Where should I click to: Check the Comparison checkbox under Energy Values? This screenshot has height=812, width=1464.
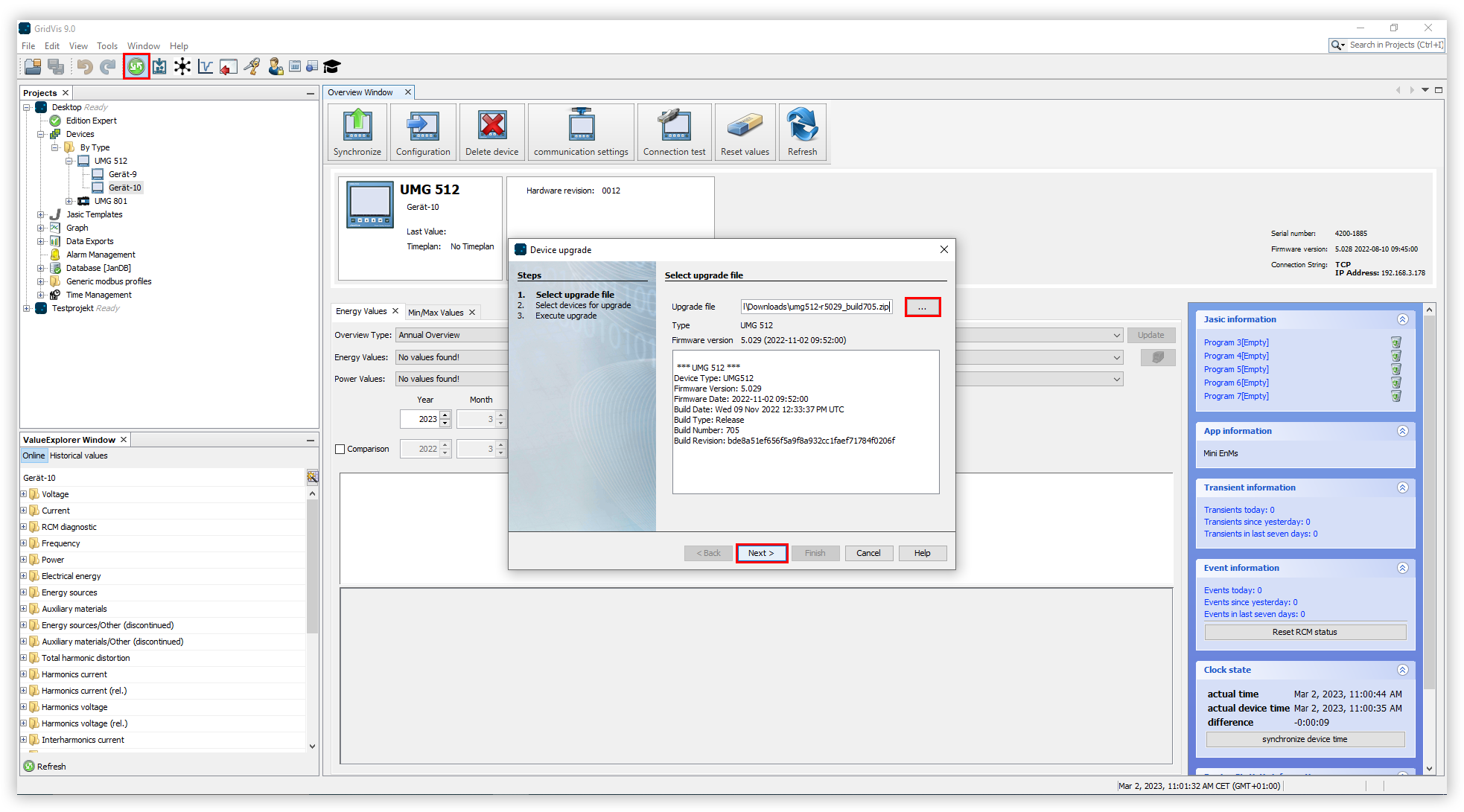(341, 449)
